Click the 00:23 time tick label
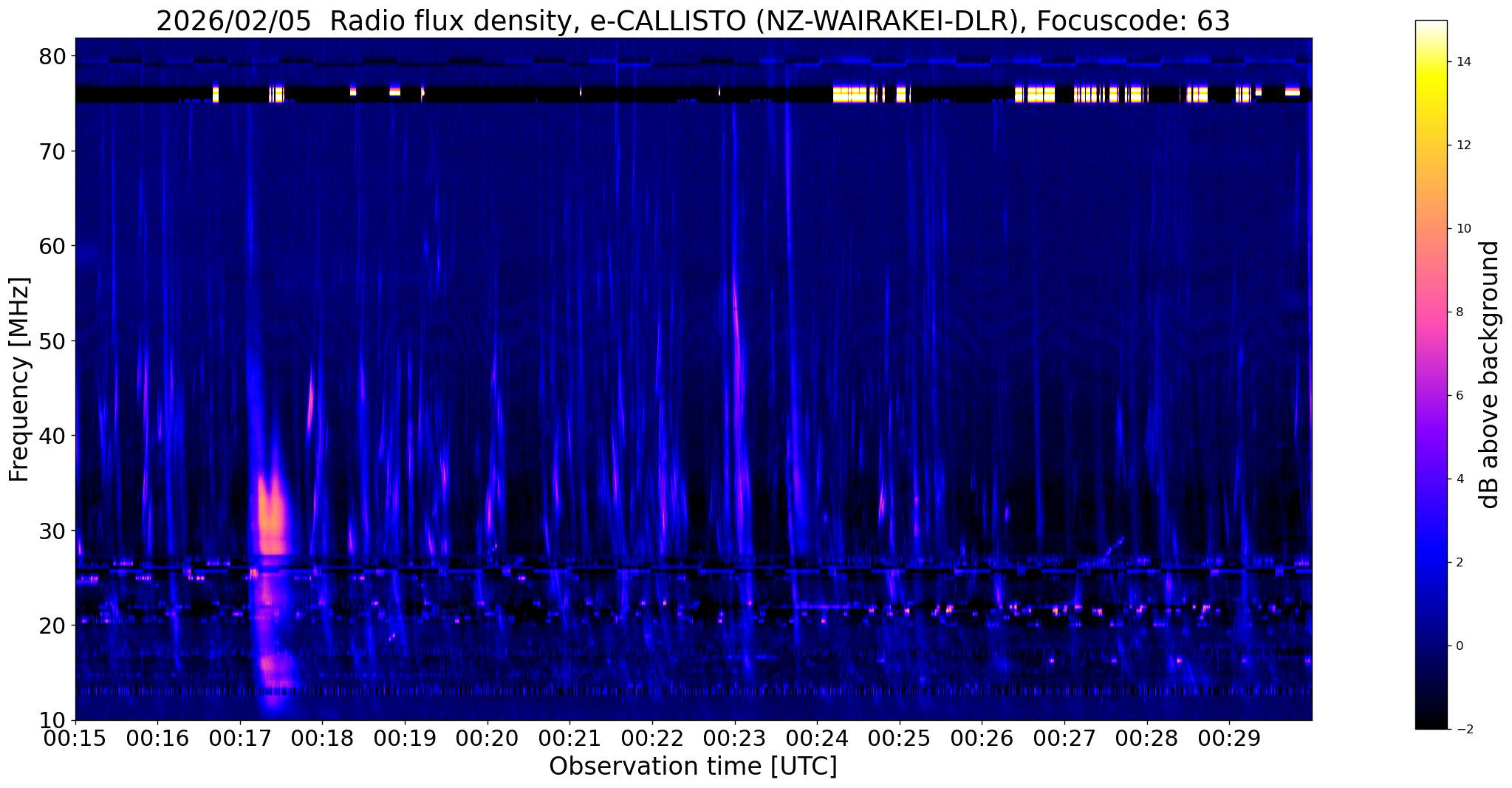This screenshot has width=1512, height=788. (735, 738)
